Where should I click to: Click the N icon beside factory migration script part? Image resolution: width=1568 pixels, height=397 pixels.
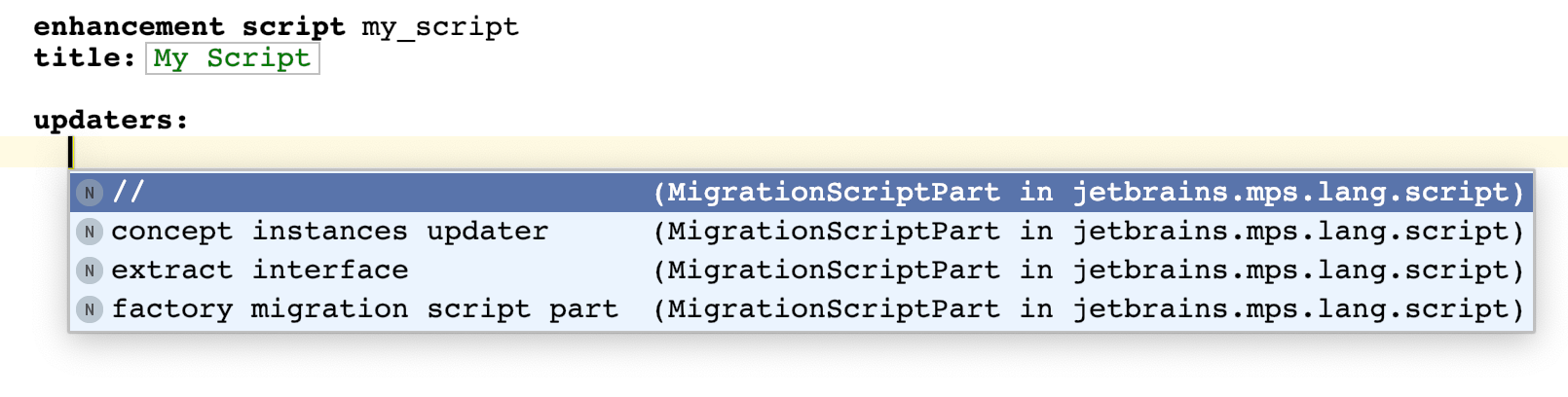pos(90,309)
